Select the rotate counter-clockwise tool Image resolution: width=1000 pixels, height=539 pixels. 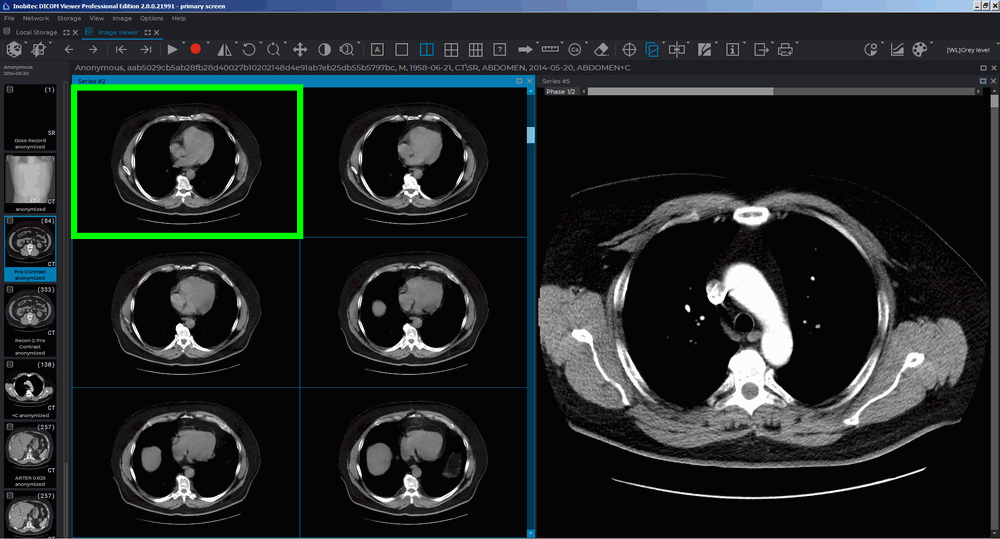click(249, 49)
